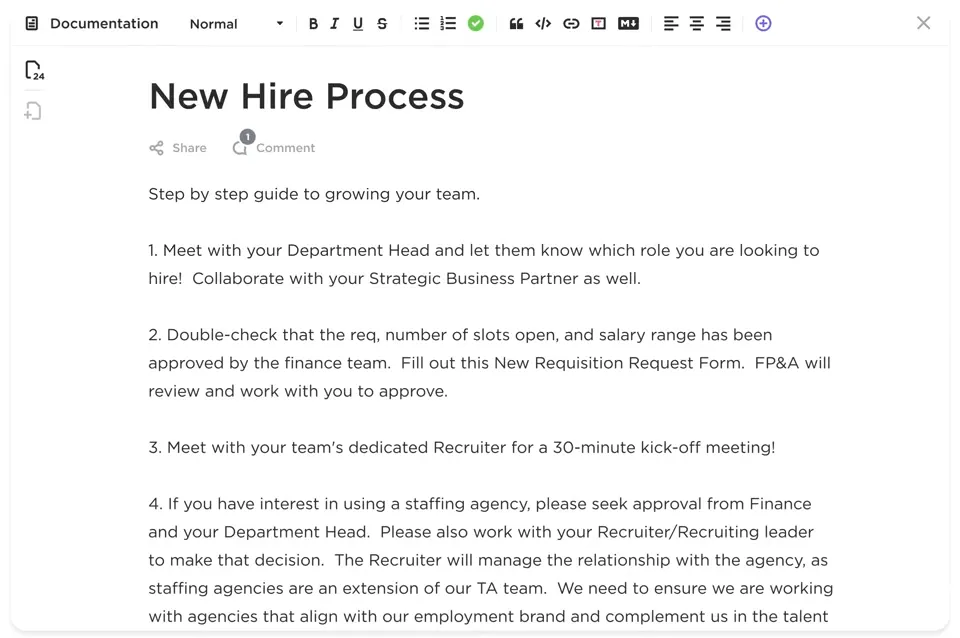Toggle italic formatting
This screenshot has width=960, height=638.
click(x=334, y=24)
